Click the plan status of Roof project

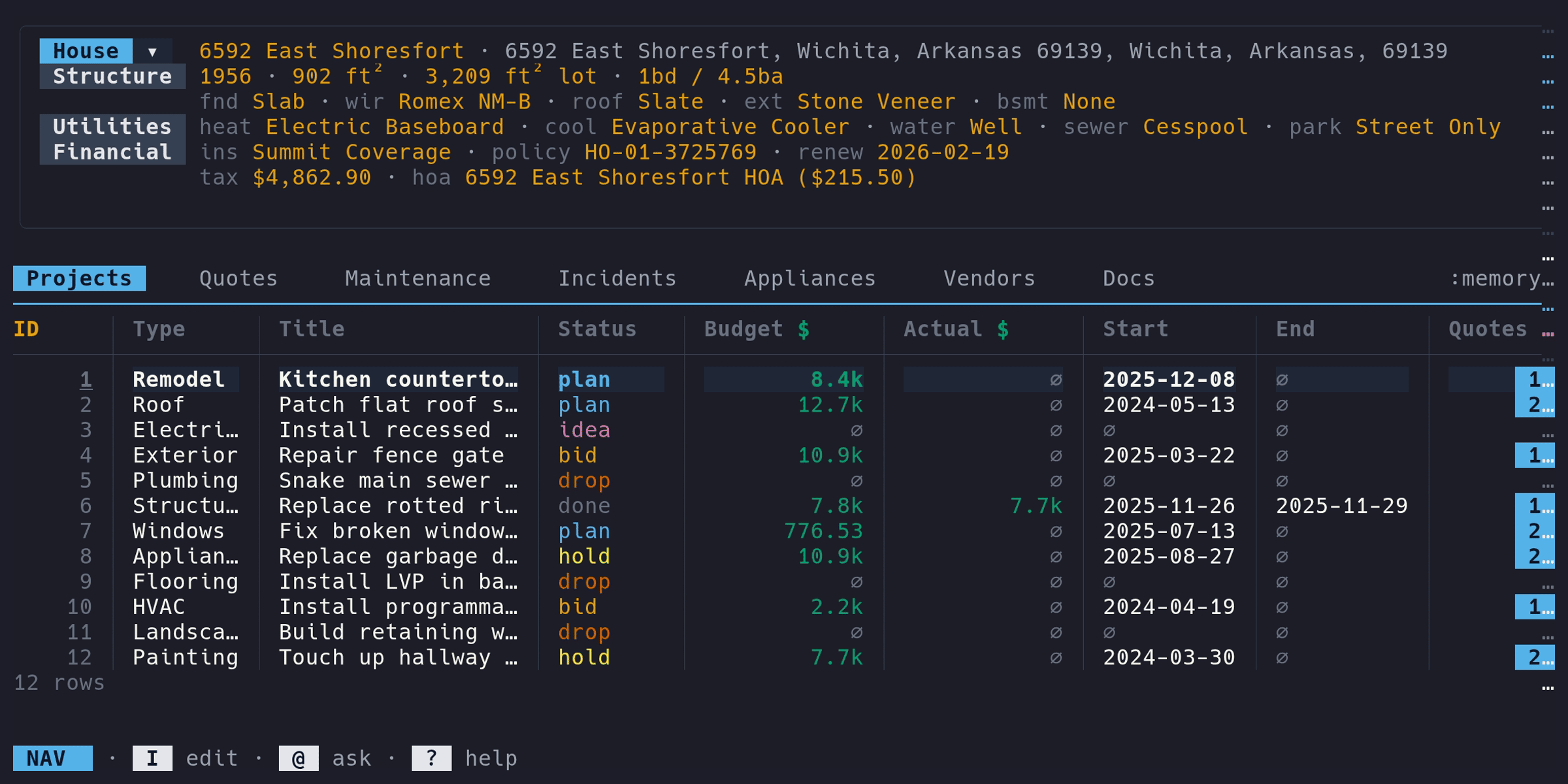584,405
